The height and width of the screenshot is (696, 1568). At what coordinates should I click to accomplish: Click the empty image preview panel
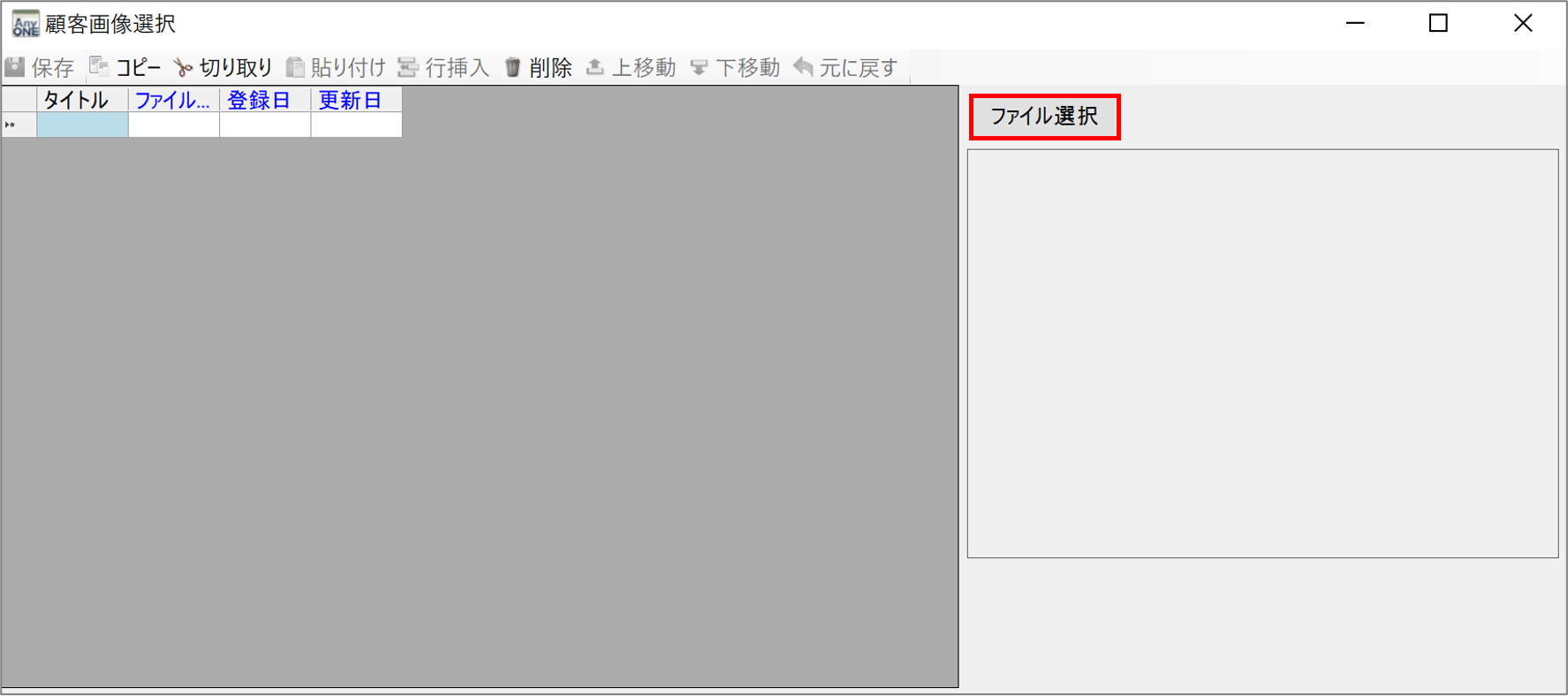[x=1262, y=353]
